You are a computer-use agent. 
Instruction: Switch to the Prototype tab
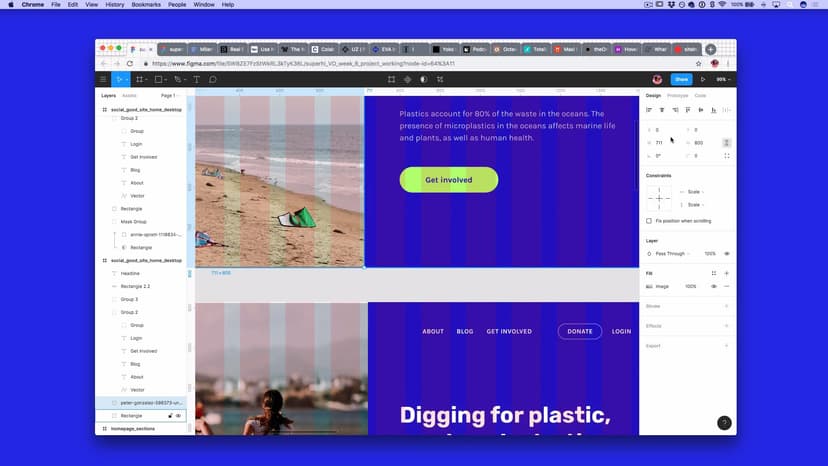click(x=677, y=95)
